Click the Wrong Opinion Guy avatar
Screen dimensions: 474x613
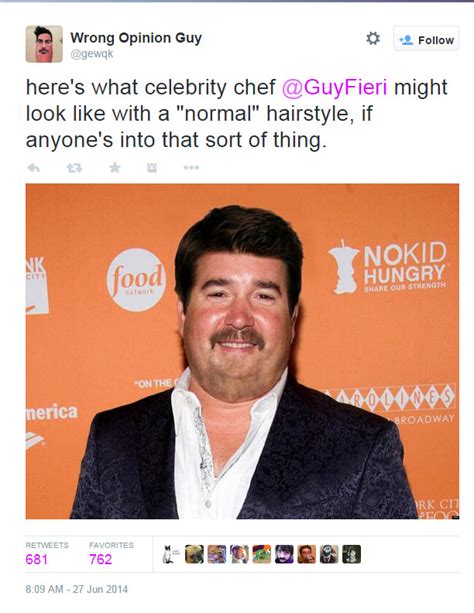pyautogui.click(x=44, y=44)
